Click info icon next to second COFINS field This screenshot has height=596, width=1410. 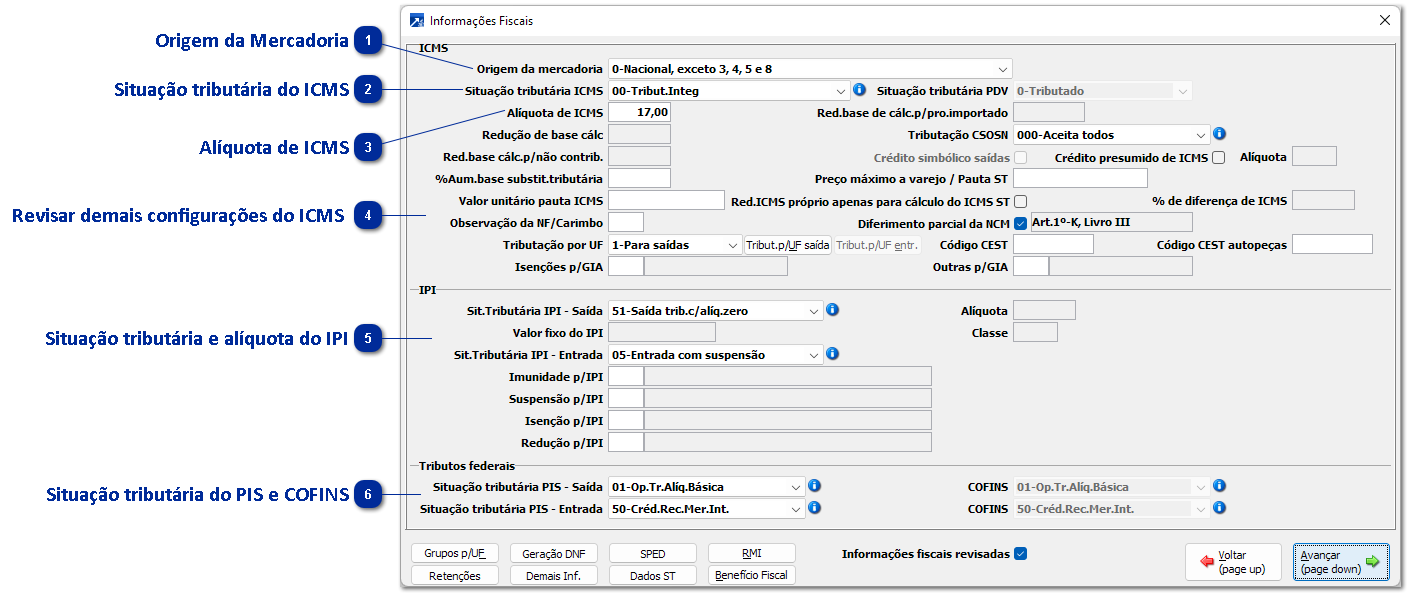click(1219, 508)
